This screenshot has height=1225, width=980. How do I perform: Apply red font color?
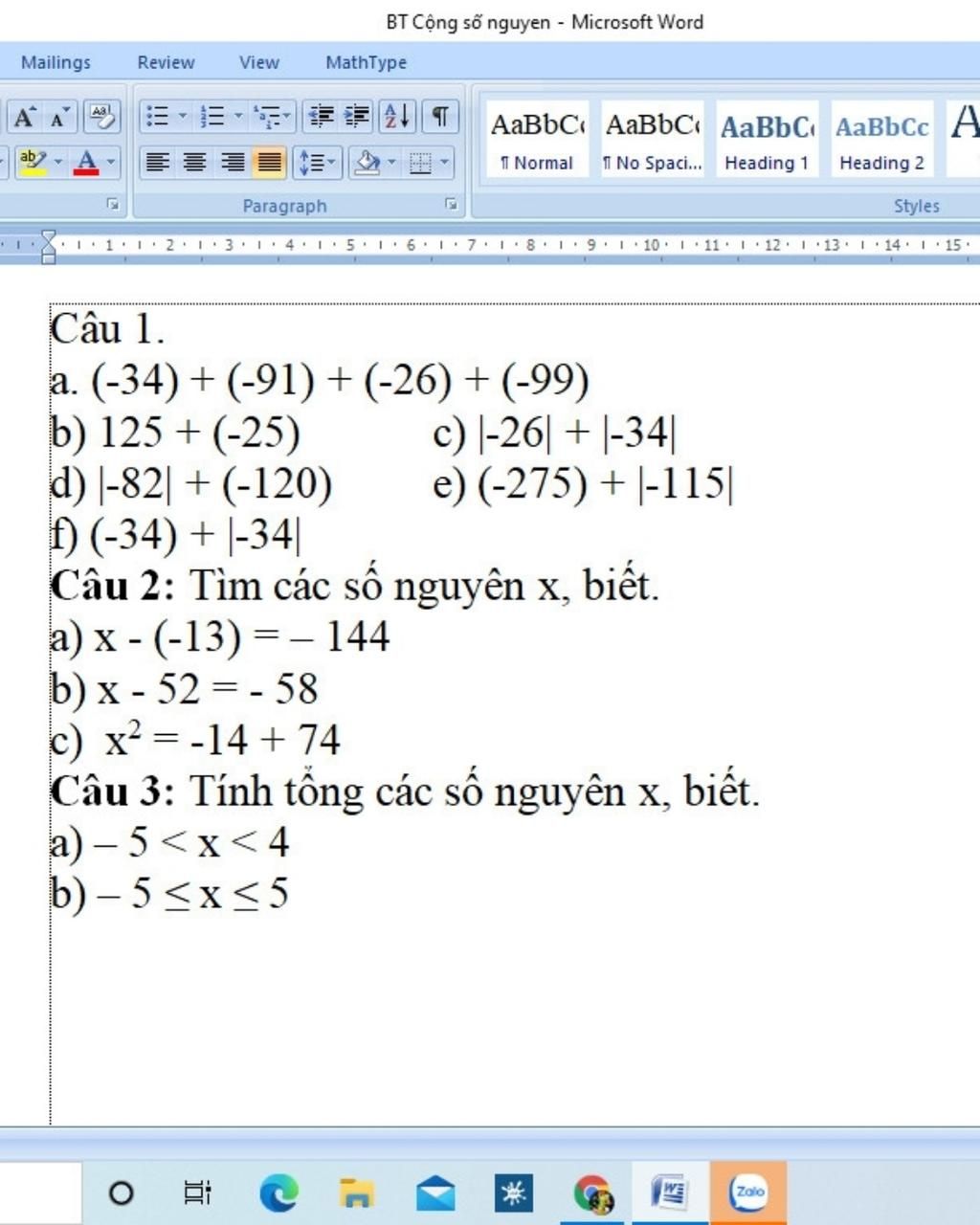pos(87,162)
